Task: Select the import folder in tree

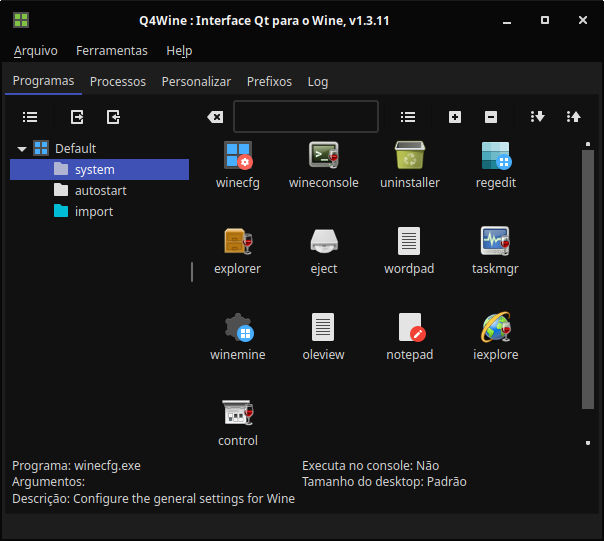Action: tap(93, 212)
